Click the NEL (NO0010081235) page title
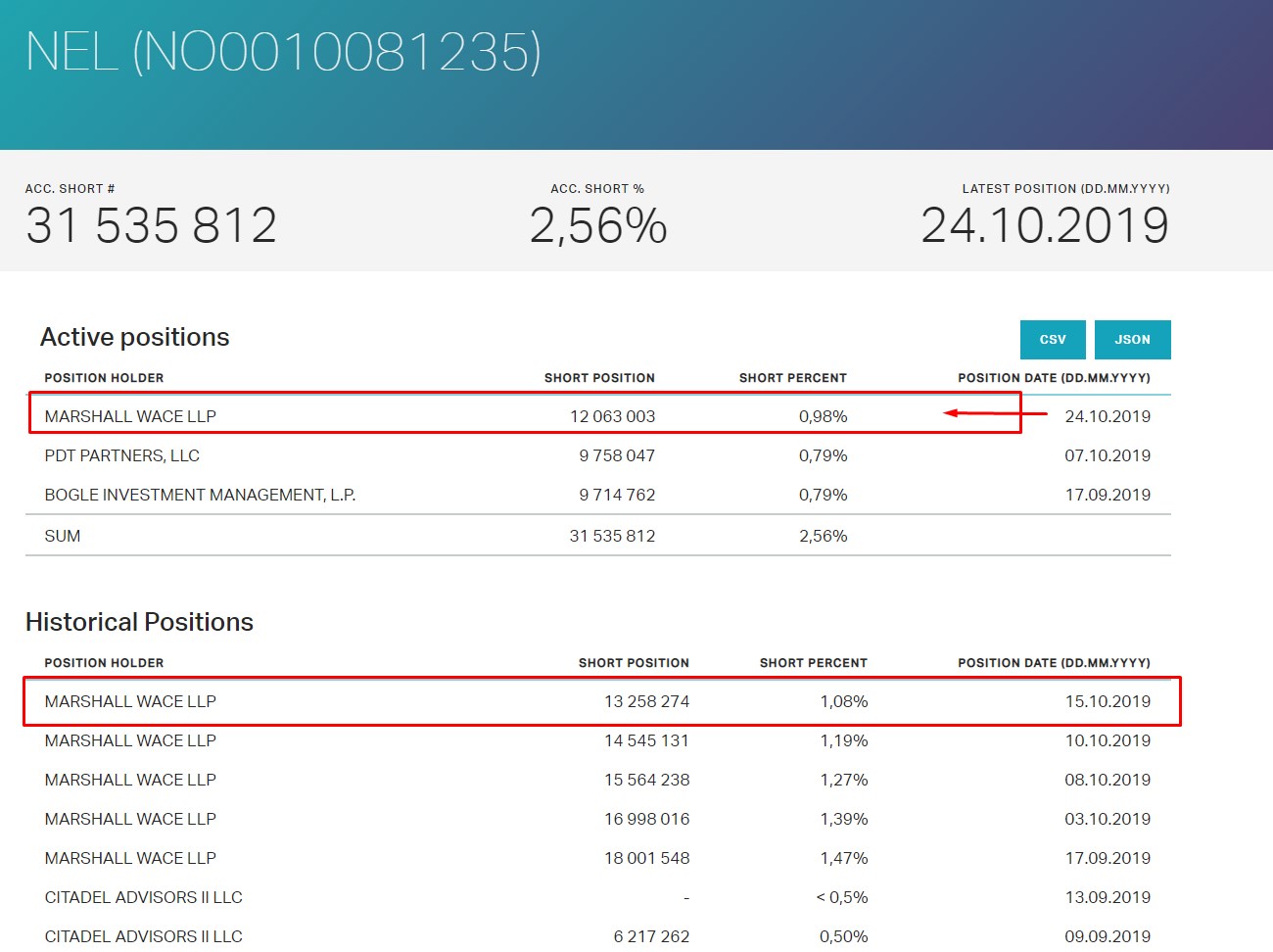Image resolution: width=1273 pixels, height=952 pixels. click(x=283, y=52)
